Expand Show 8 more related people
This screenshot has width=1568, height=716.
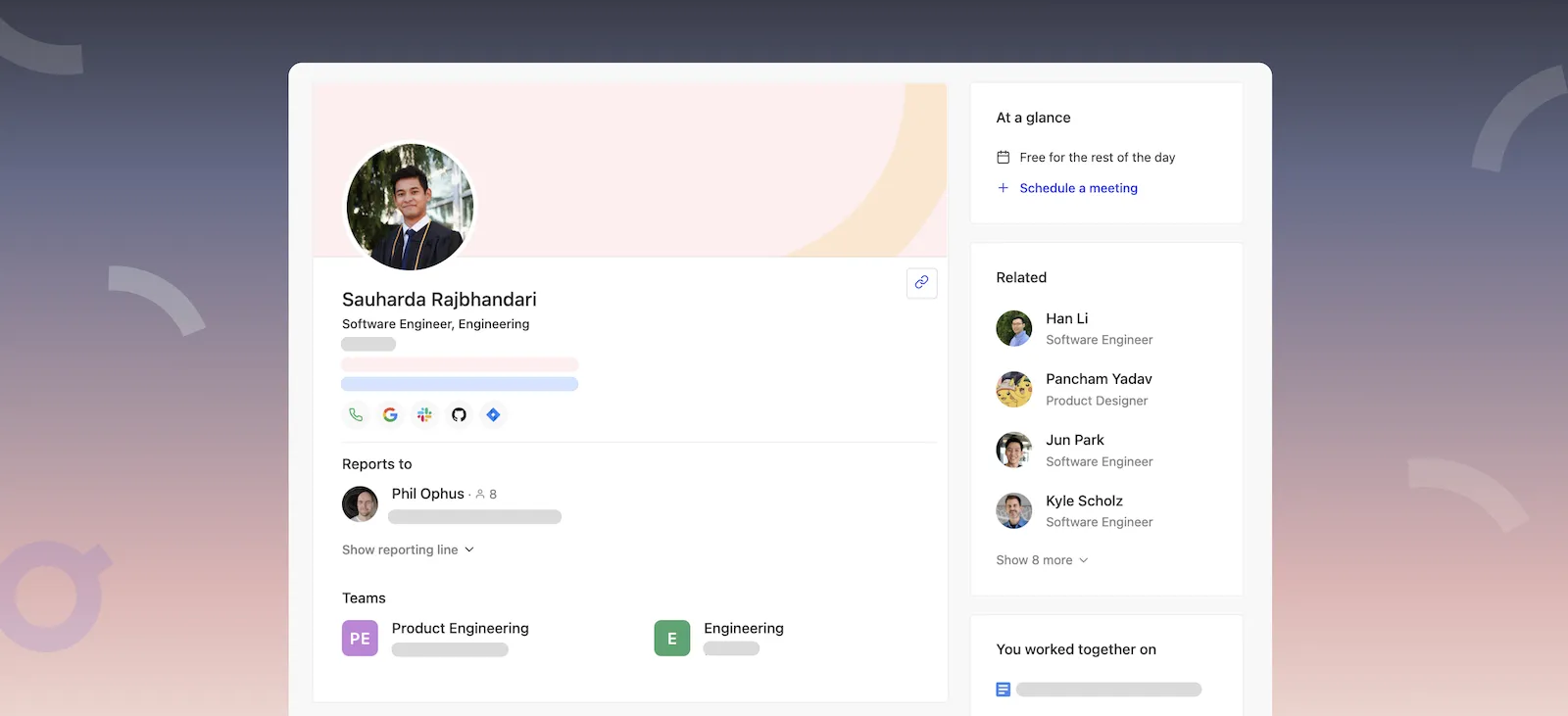[x=1042, y=560]
